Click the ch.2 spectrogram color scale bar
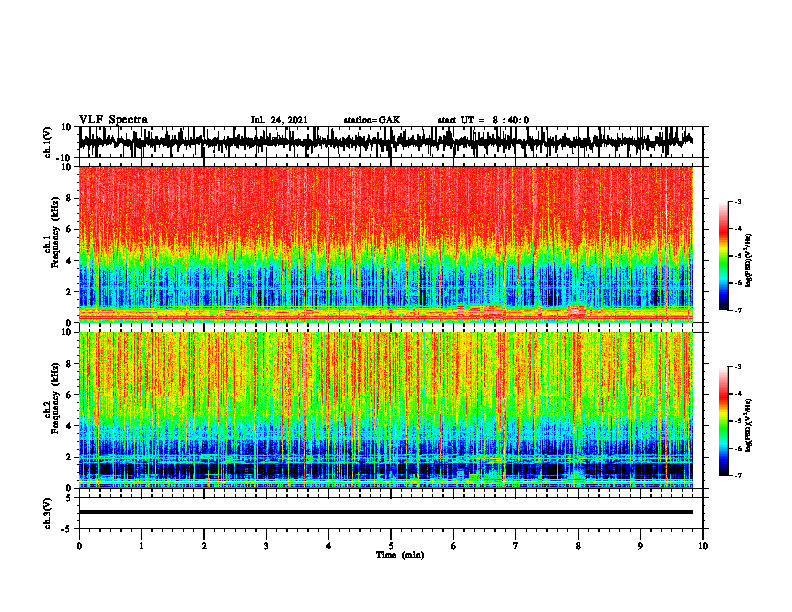This screenshot has height=612, width=792. click(723, 421)
